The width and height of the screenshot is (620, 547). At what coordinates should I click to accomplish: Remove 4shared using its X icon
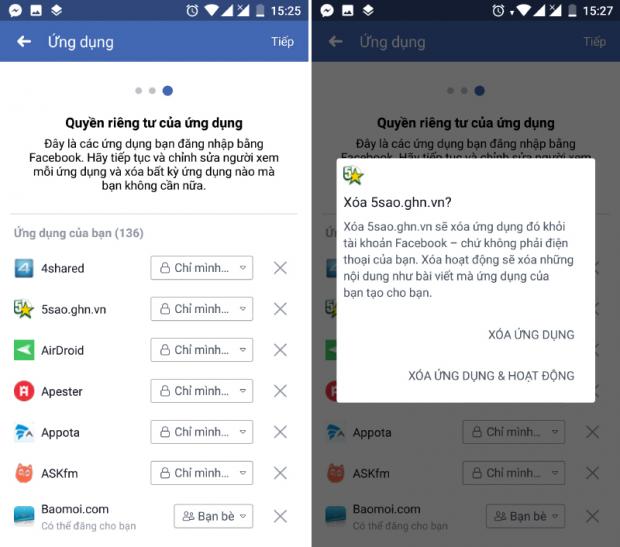click(x=280, y=268)
